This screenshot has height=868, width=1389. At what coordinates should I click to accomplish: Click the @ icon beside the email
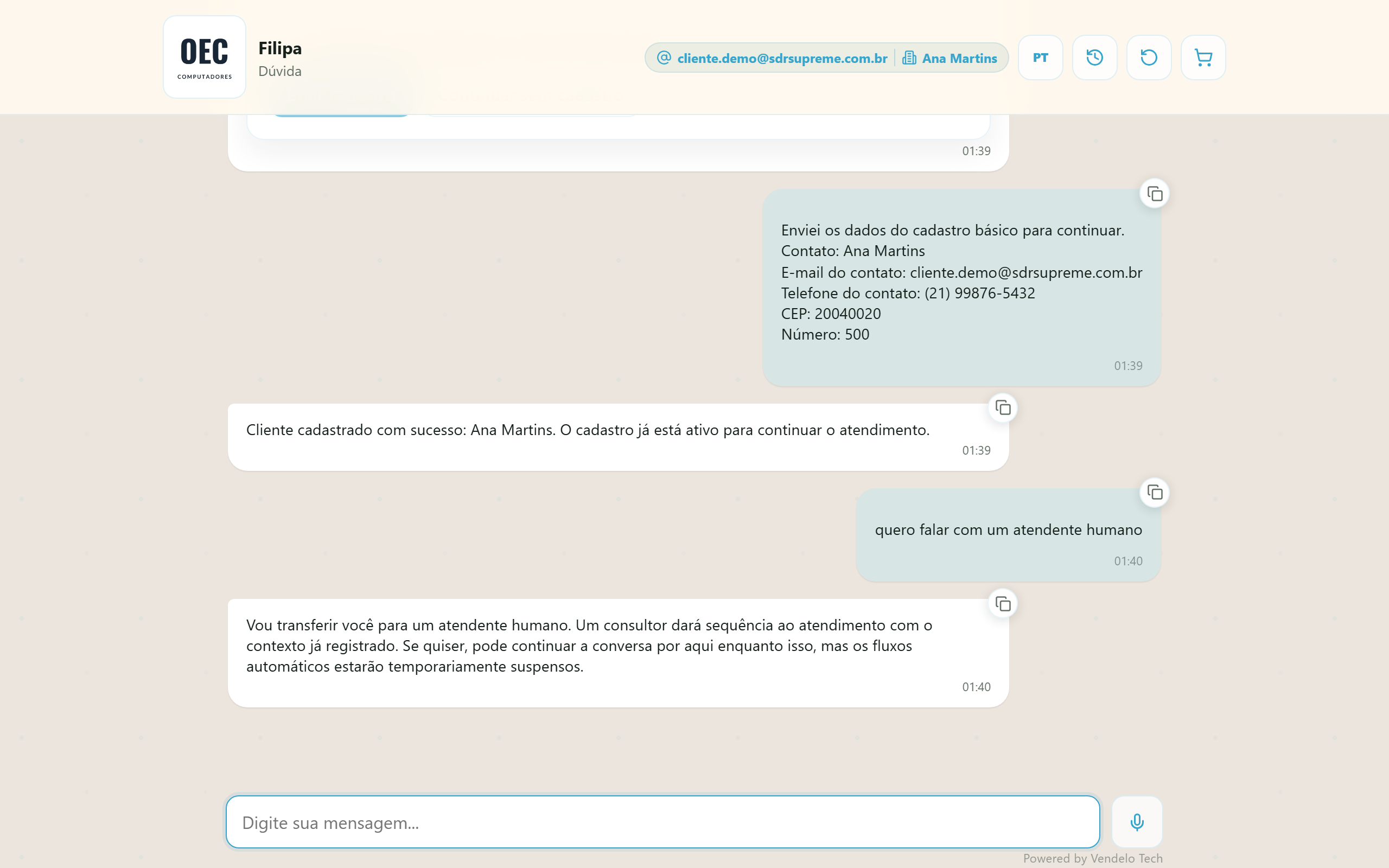(664, 58)
